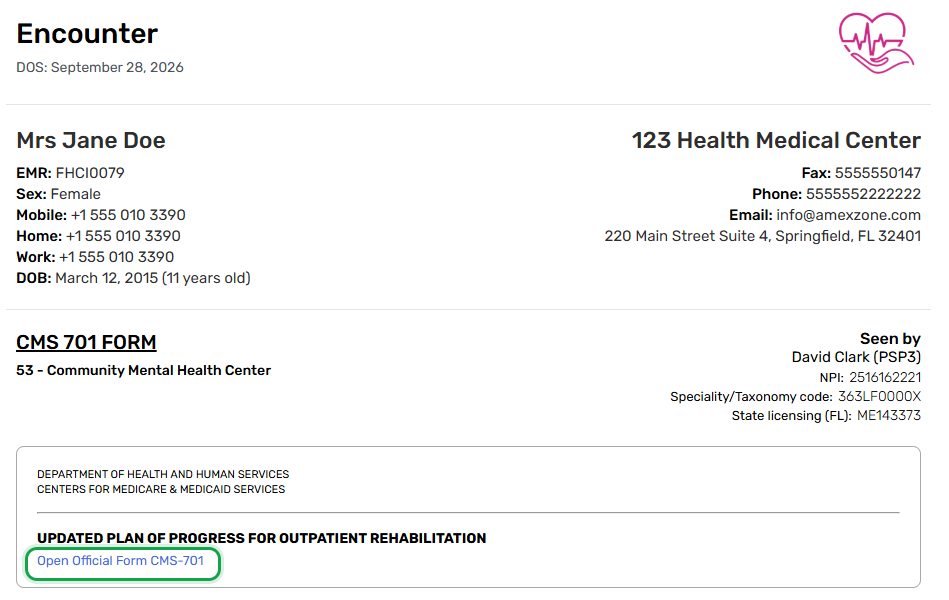
Task: Click Department of Health and Human Services
Action: click(163, 474)
